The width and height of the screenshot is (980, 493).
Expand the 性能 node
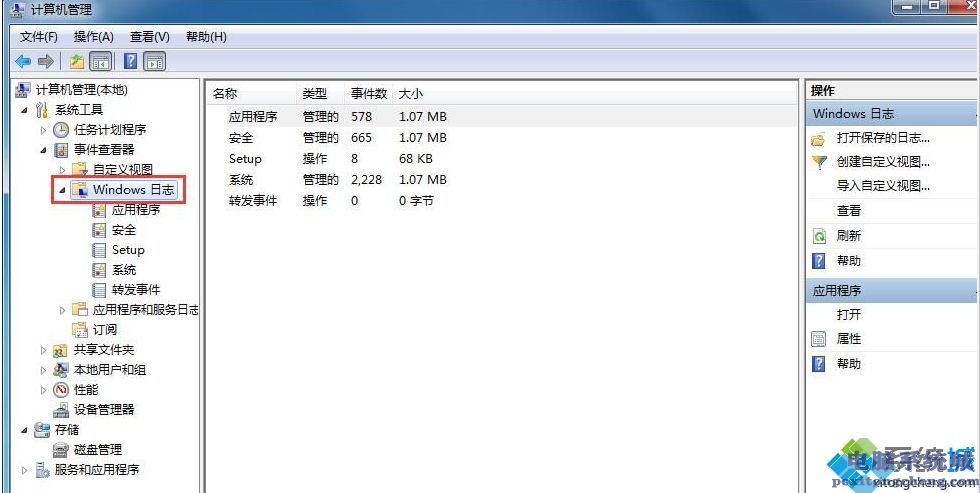click(x=43, y=390)
